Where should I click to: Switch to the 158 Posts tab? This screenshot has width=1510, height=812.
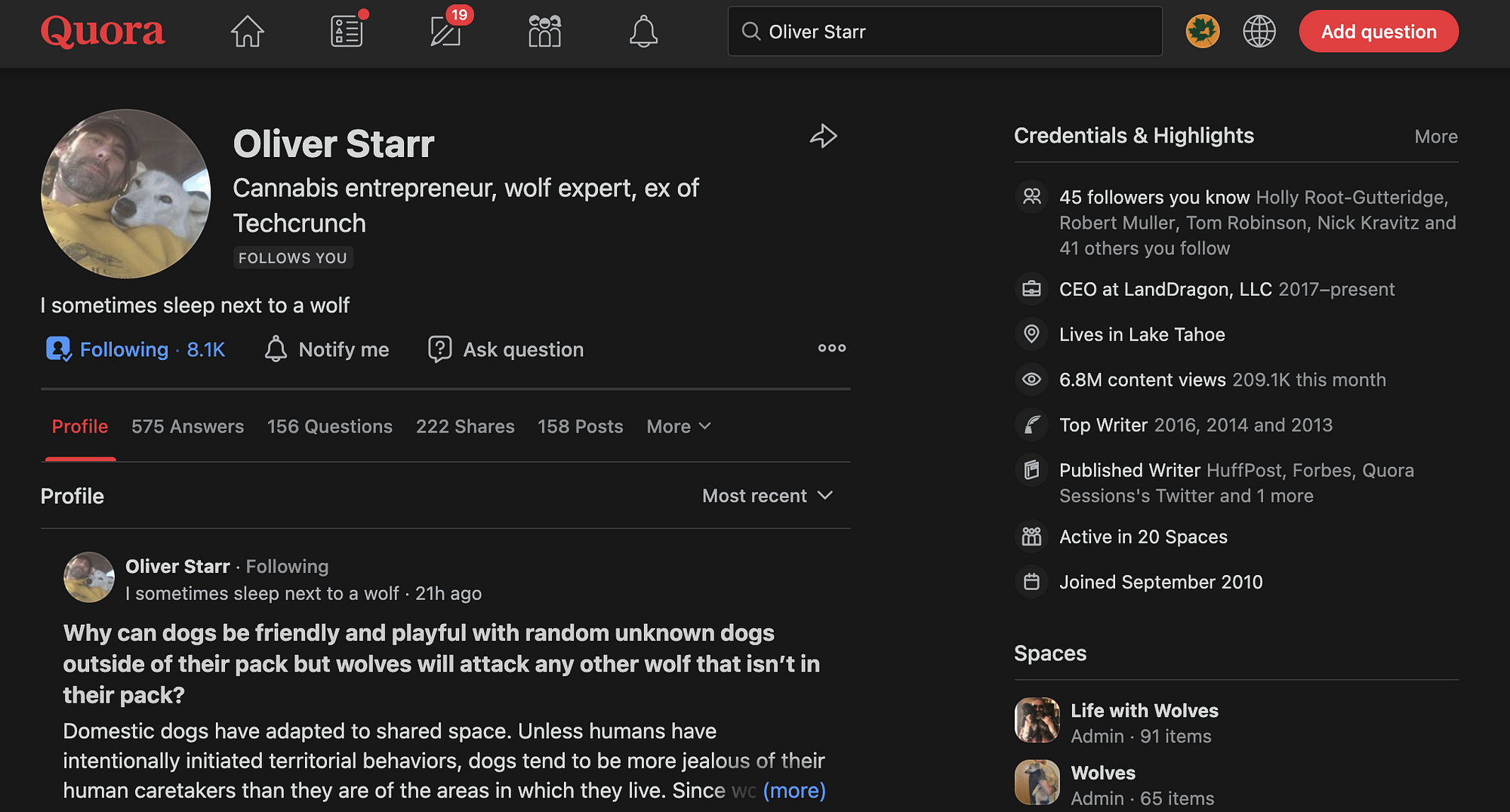581,426
